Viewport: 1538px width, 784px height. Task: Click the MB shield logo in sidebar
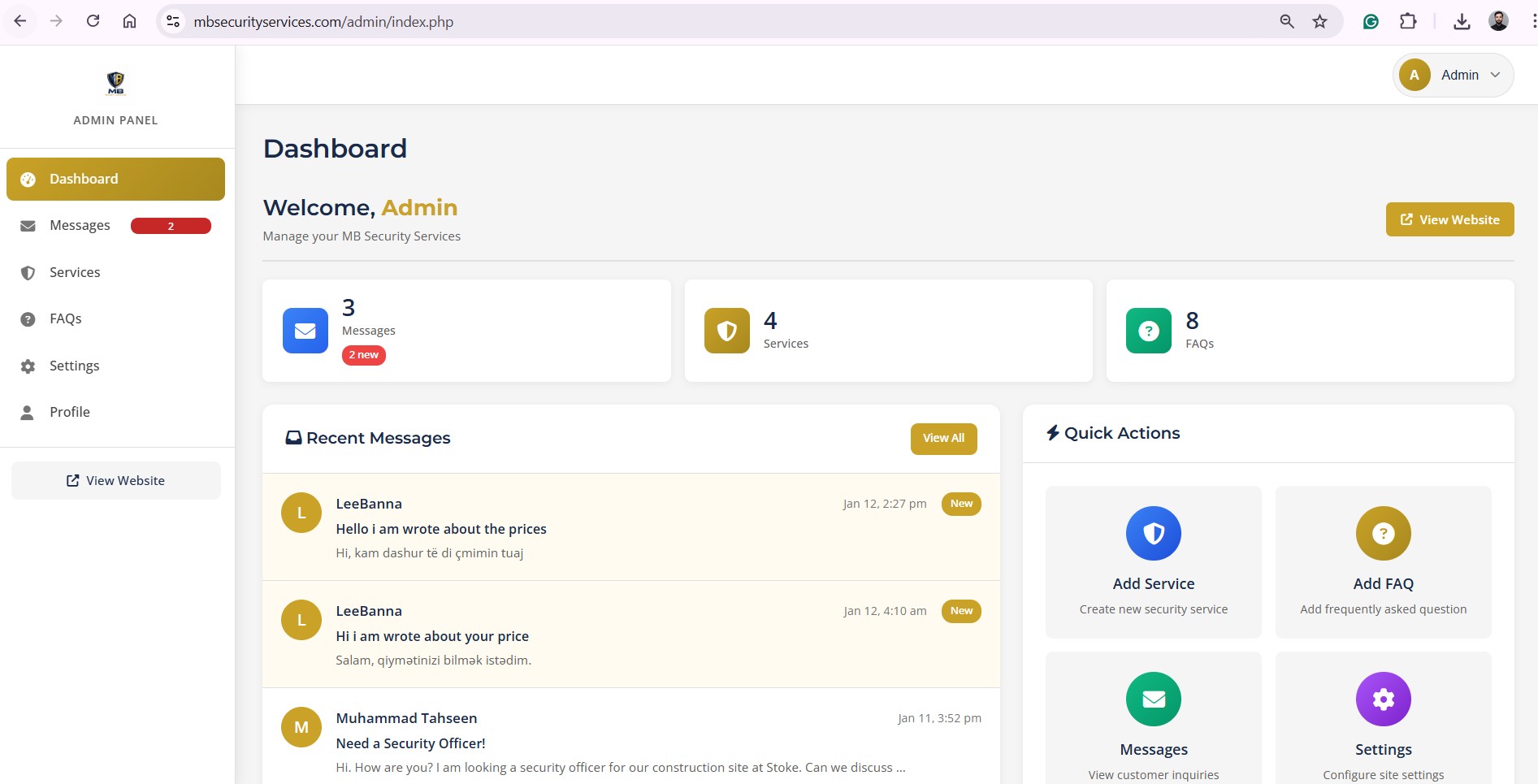[115, 83]
